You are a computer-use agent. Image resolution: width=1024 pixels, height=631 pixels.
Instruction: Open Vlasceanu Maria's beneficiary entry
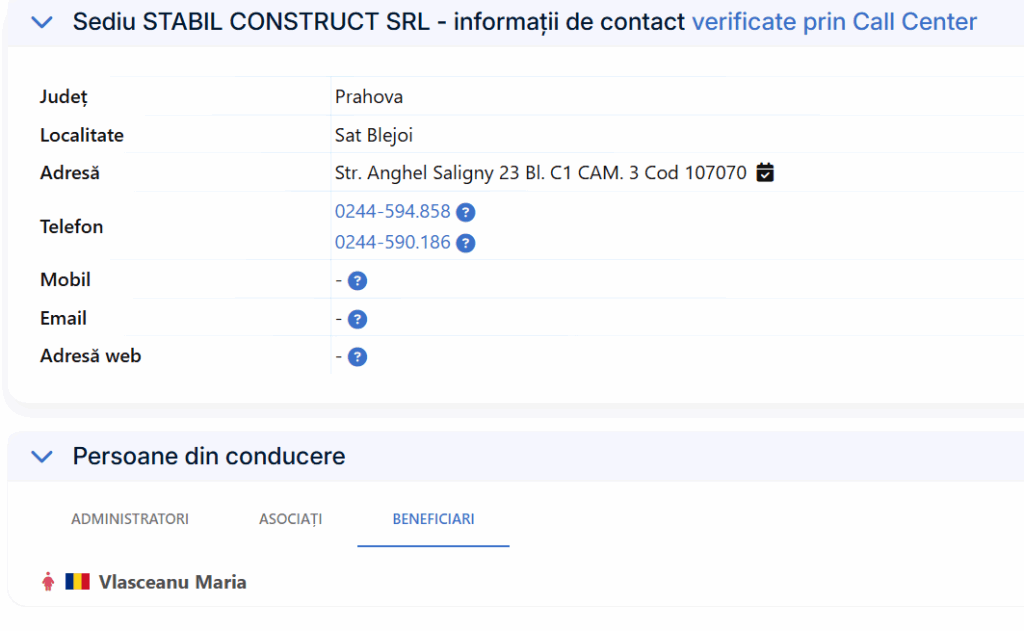172,582
